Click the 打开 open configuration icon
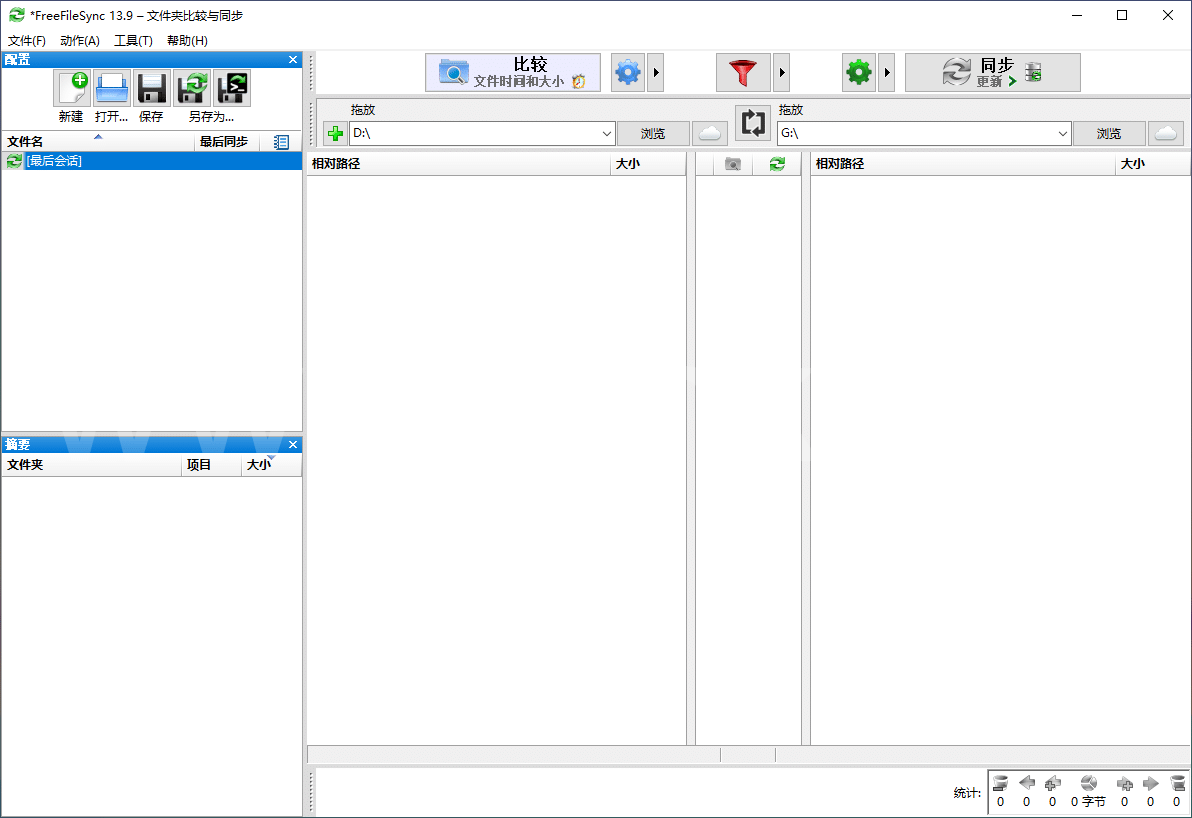Viewport: 1192px width, 818px height. [112, 89]
